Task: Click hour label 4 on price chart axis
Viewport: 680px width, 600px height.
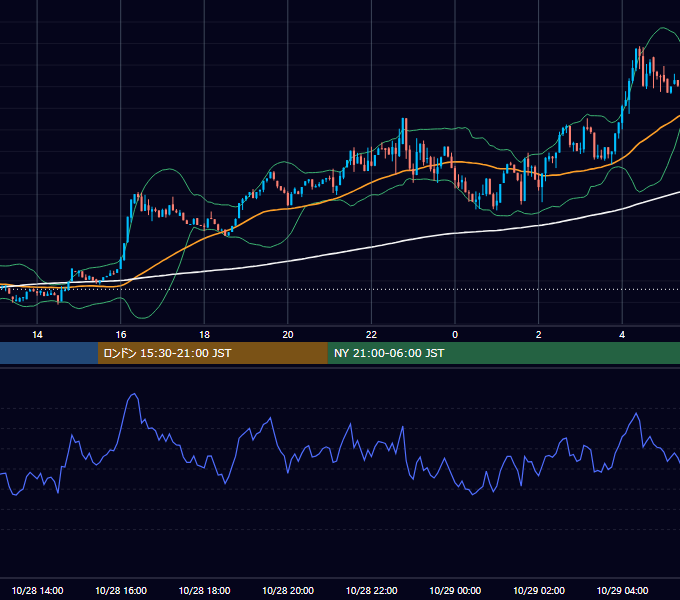Action: click(622, 335)
